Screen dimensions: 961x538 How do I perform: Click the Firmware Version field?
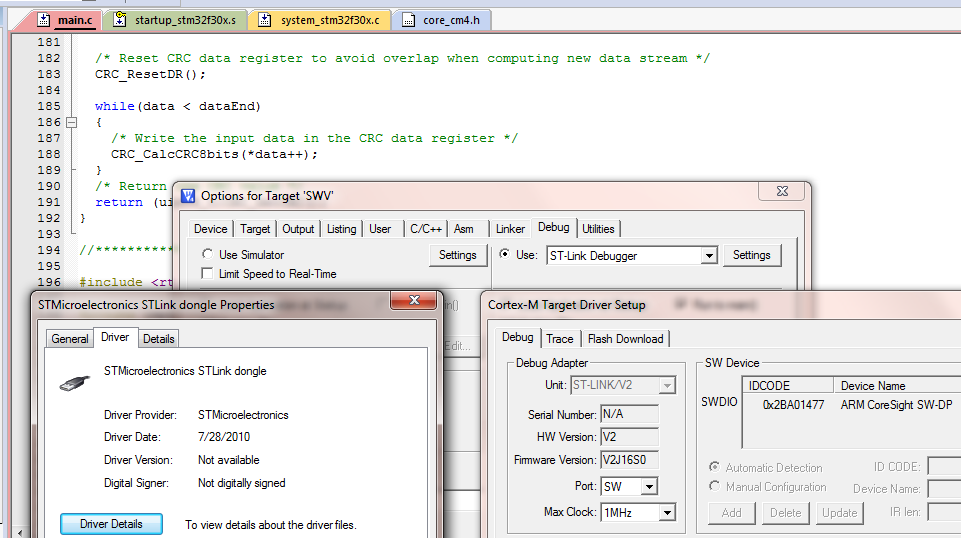629,460
